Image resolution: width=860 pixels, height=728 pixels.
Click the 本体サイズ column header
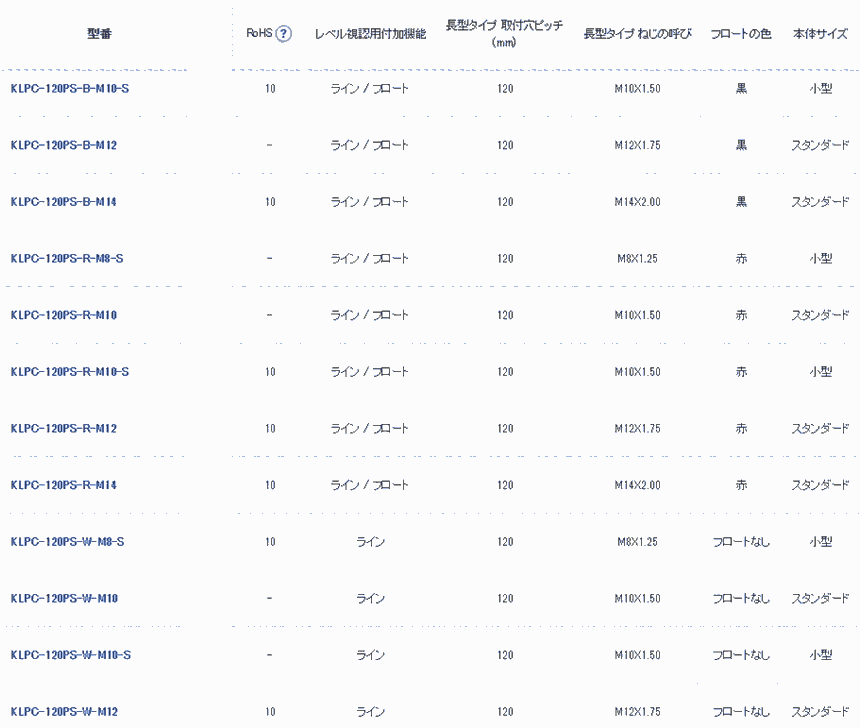click(x=820, y=34)
